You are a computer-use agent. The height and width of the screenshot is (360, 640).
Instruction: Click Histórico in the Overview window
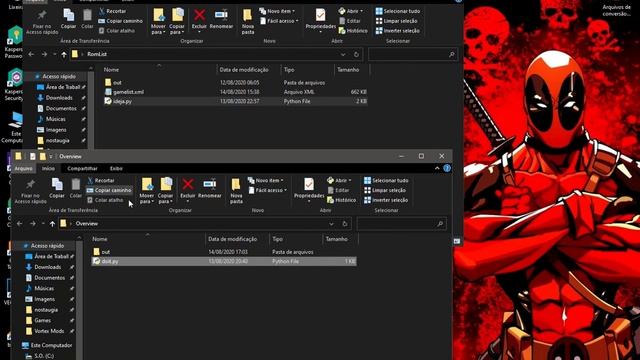(x=342, y=200)
